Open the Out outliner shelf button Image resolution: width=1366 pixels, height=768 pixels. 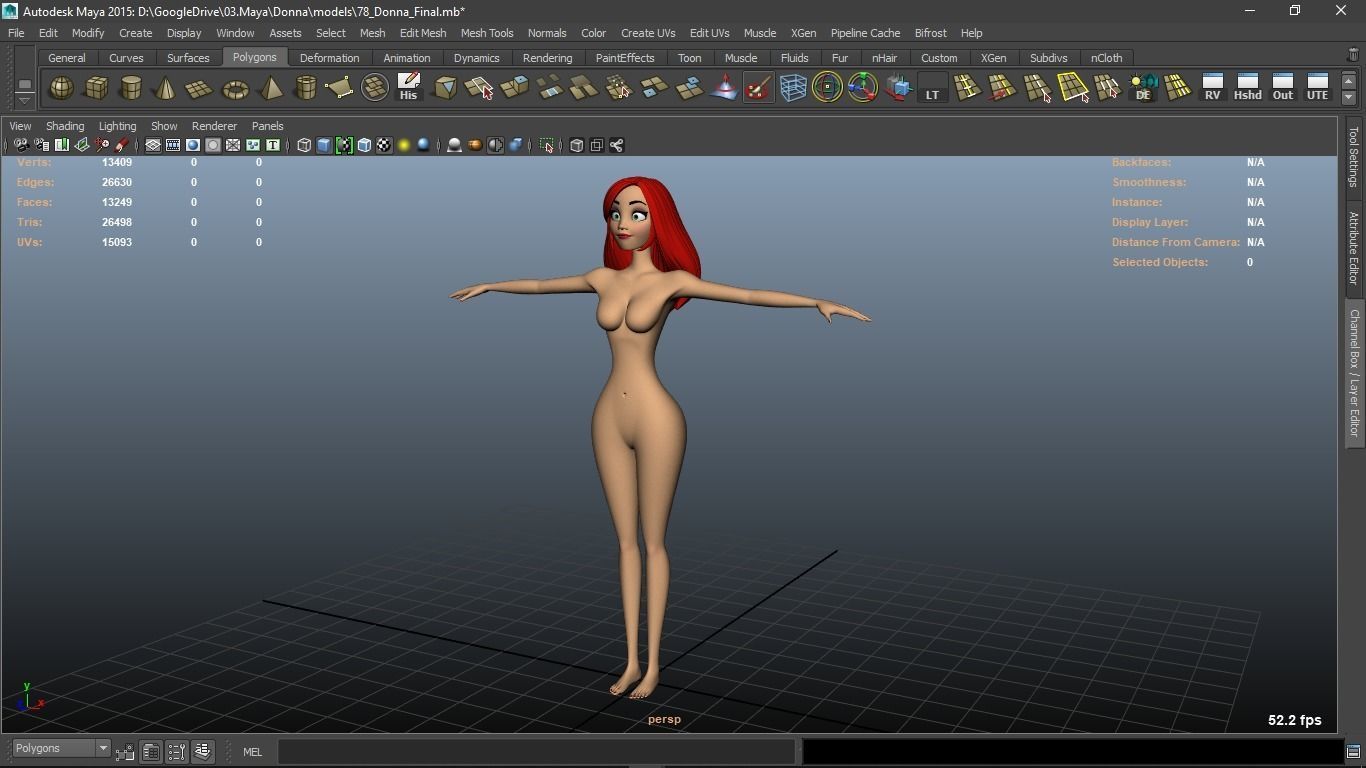click(x=1282, y=88)
